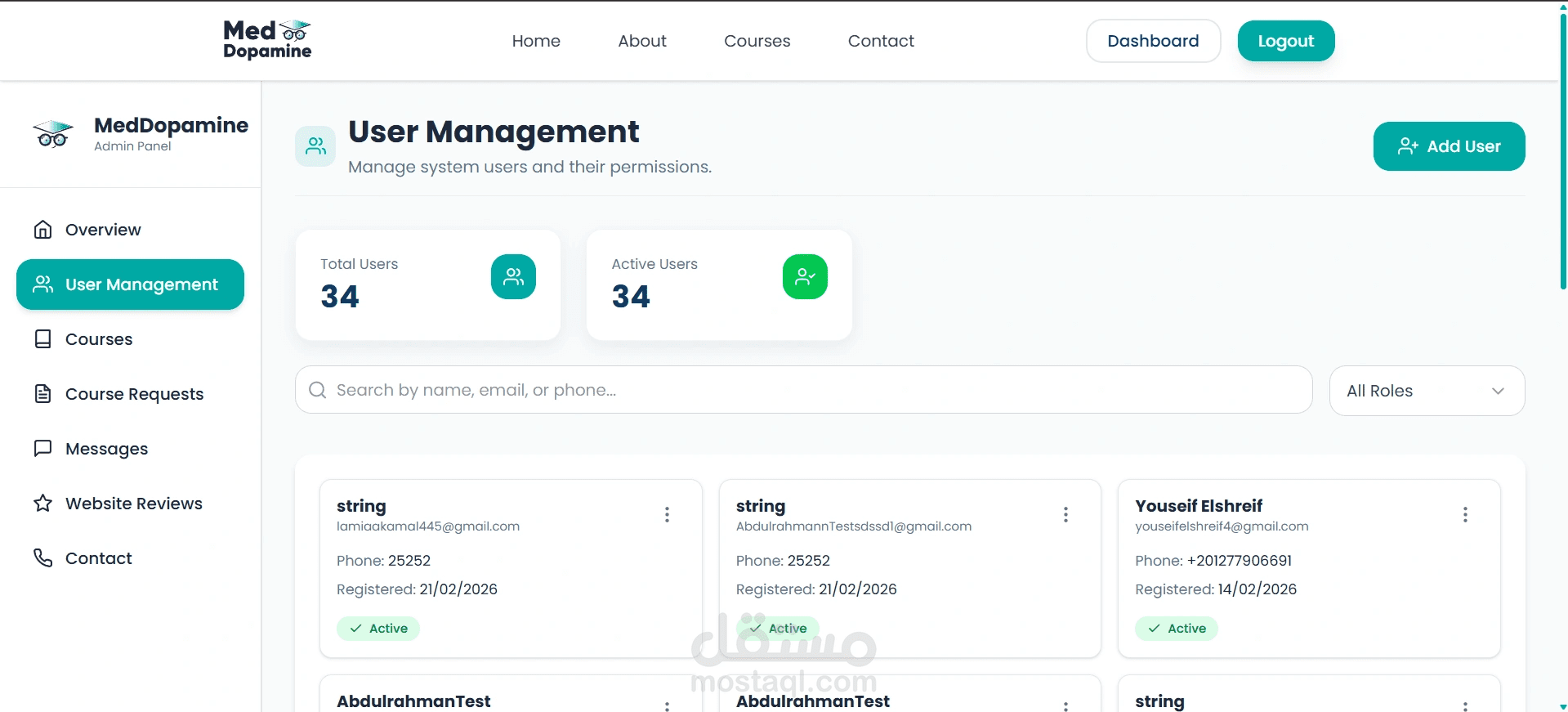Expand the All Roles filter dropdown
Screen dimensions: 1568x712
tap(1427, 391)
